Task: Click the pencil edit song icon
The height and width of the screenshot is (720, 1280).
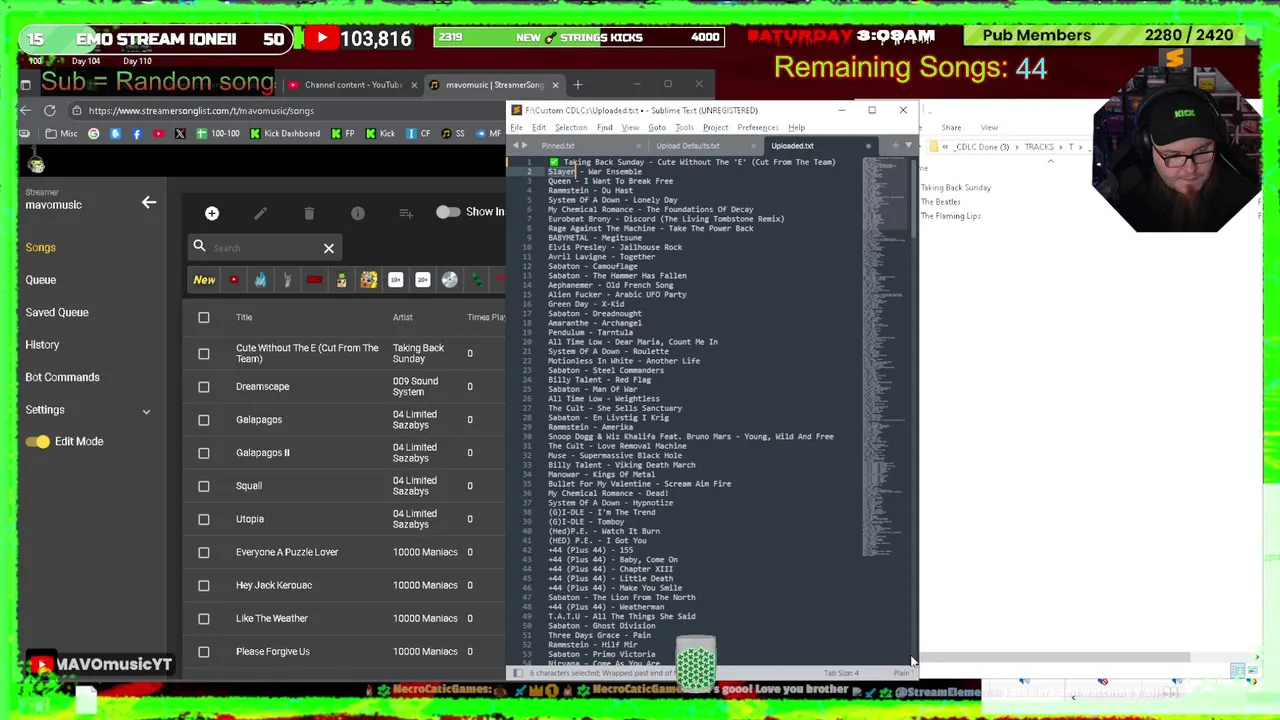Action: 260,213
